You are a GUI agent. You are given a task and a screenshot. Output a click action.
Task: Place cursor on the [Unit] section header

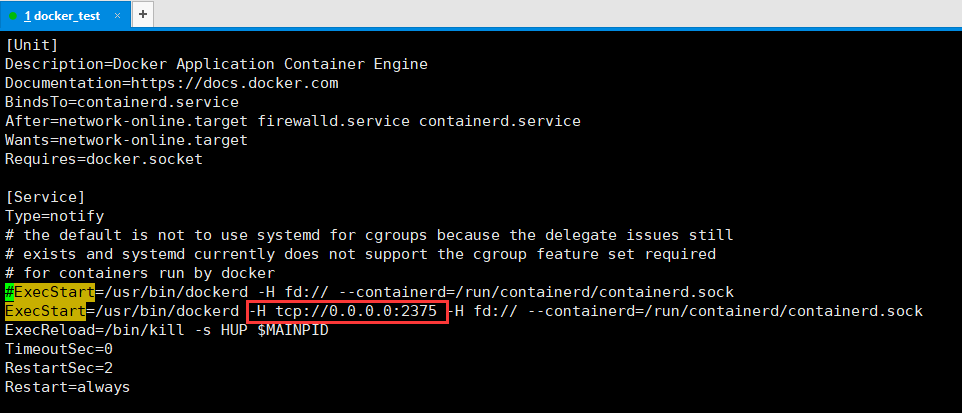pyautogui.click(x=31, y=45)
